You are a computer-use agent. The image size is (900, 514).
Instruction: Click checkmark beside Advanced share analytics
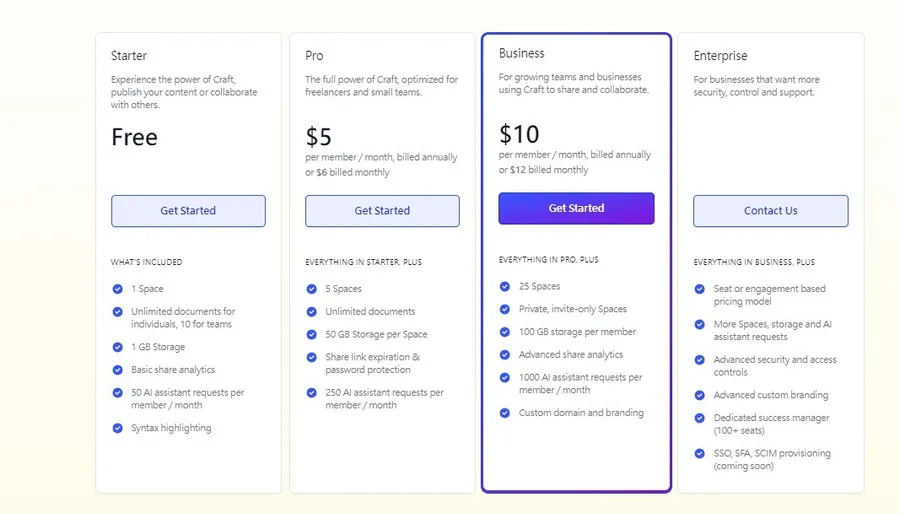pyautogui.click(x=505, y=354)
